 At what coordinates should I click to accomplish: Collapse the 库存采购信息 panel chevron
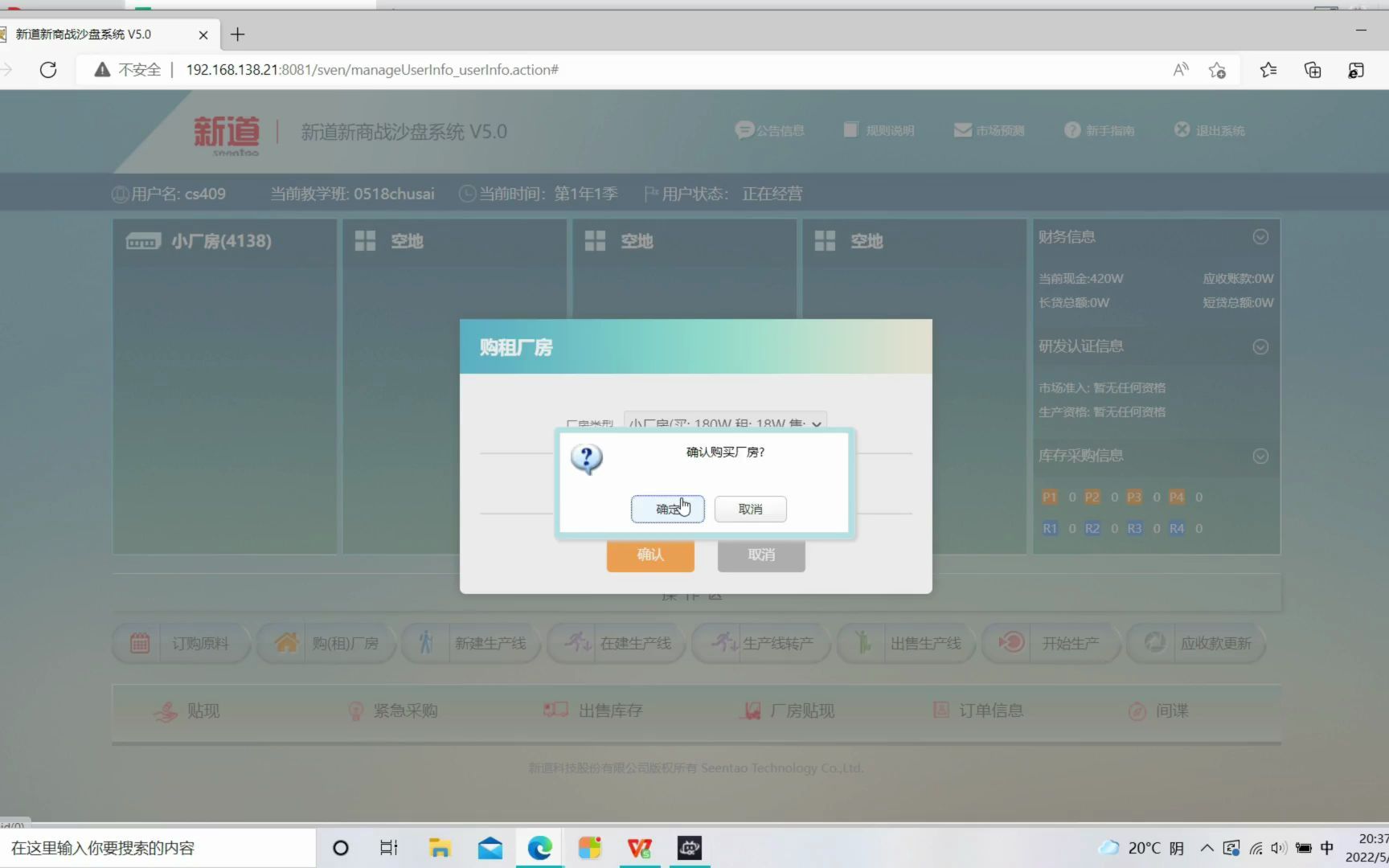pyautogui.click(x=1260, y=456)
